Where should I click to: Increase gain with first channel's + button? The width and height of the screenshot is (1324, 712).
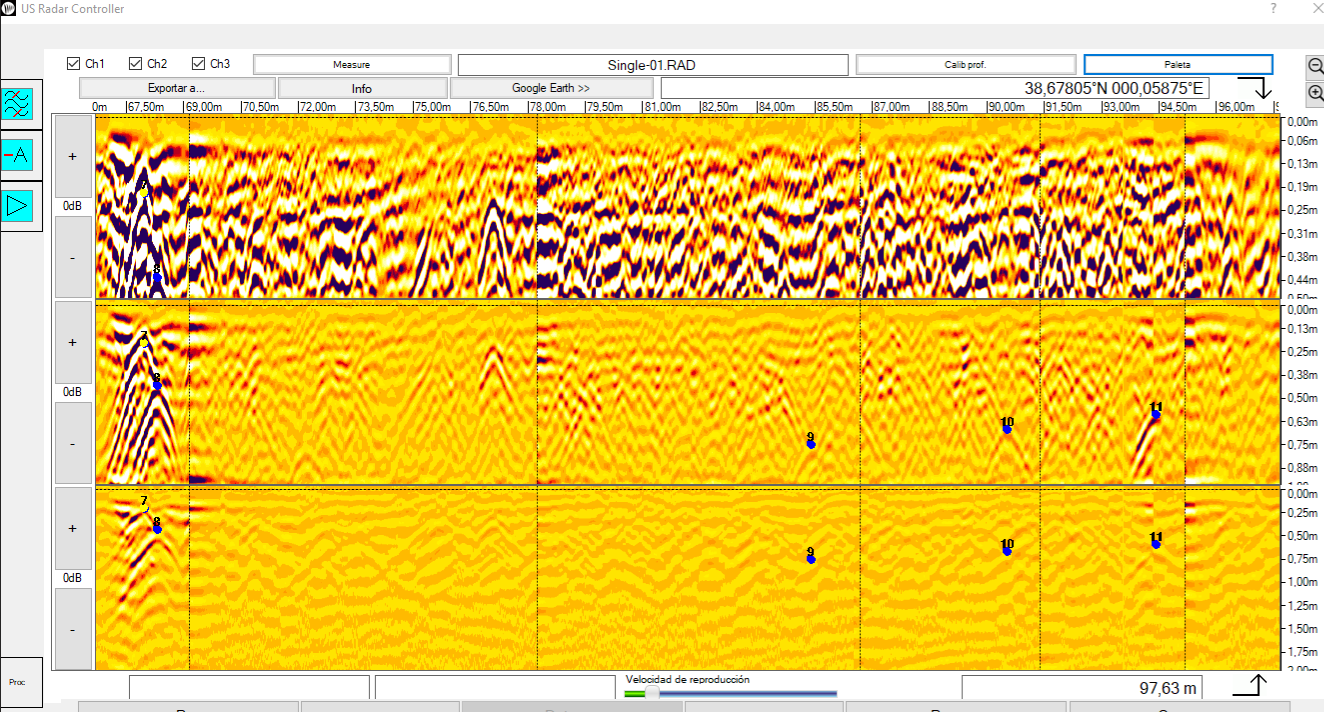[x=73, y=156]
